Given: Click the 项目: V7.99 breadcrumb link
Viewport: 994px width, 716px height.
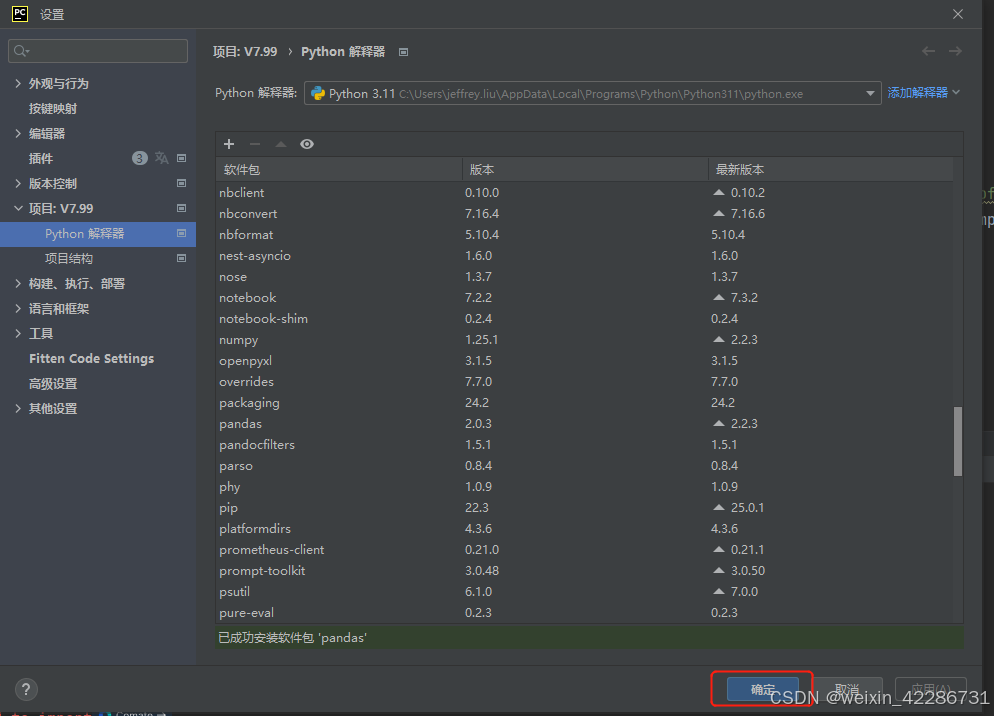Looking at the screenshot, I should point(245,51).
